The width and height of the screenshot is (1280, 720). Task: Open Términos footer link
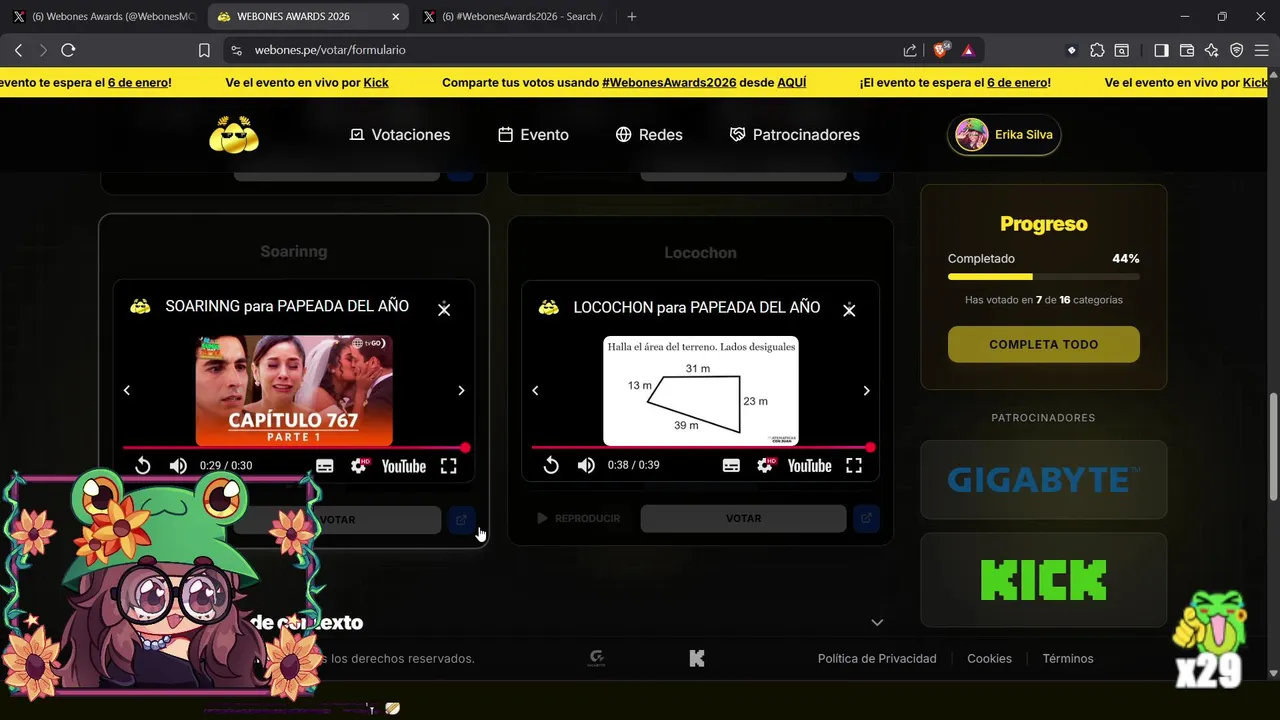click(x=1068, y=658)
